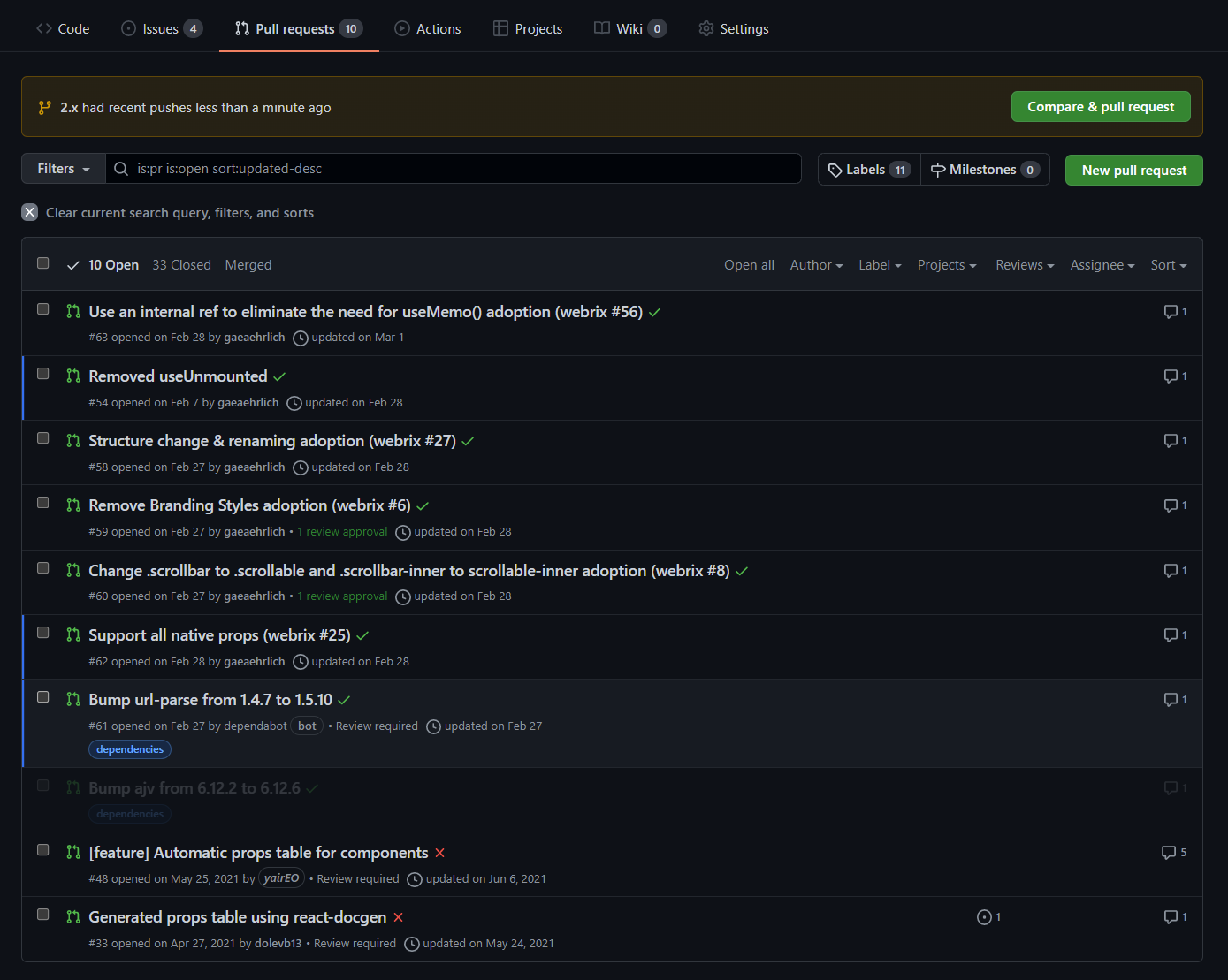Select the checkbox for PR #54
The image size is (1228, 980).
point(42,373)
